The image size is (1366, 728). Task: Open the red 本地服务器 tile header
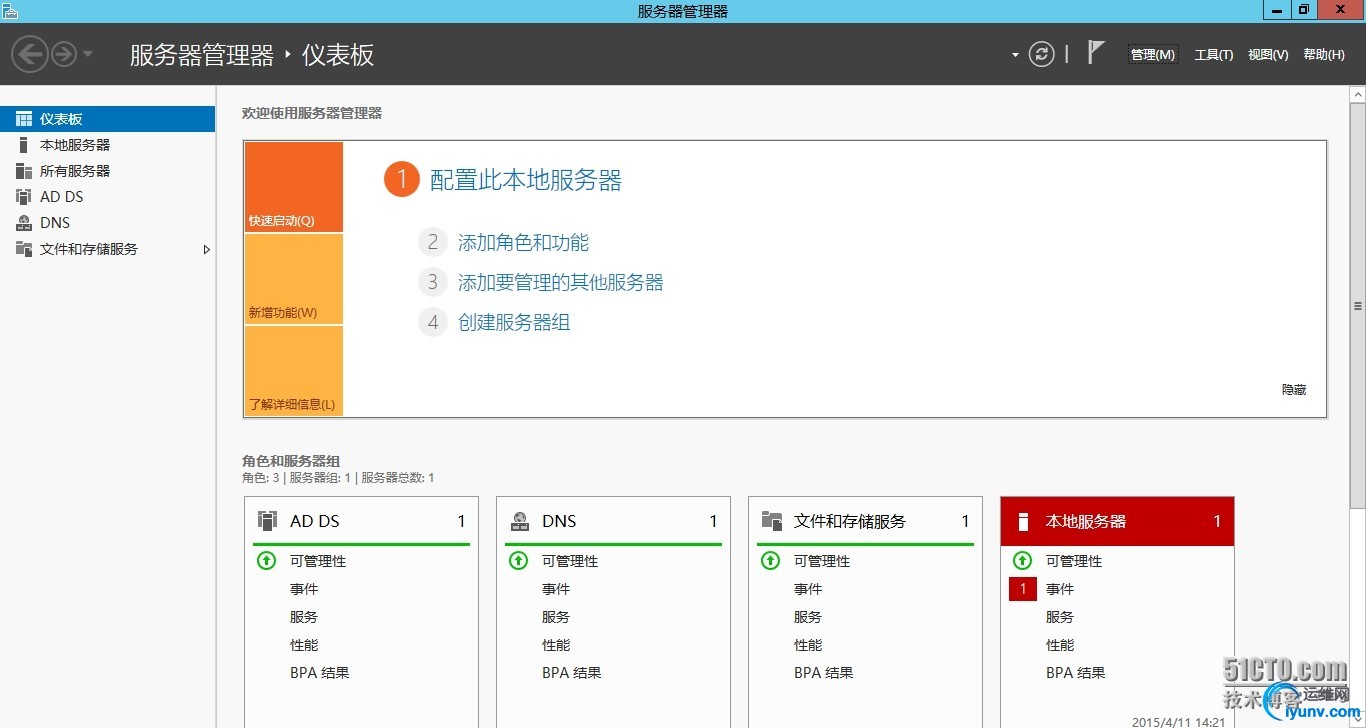1117,521
